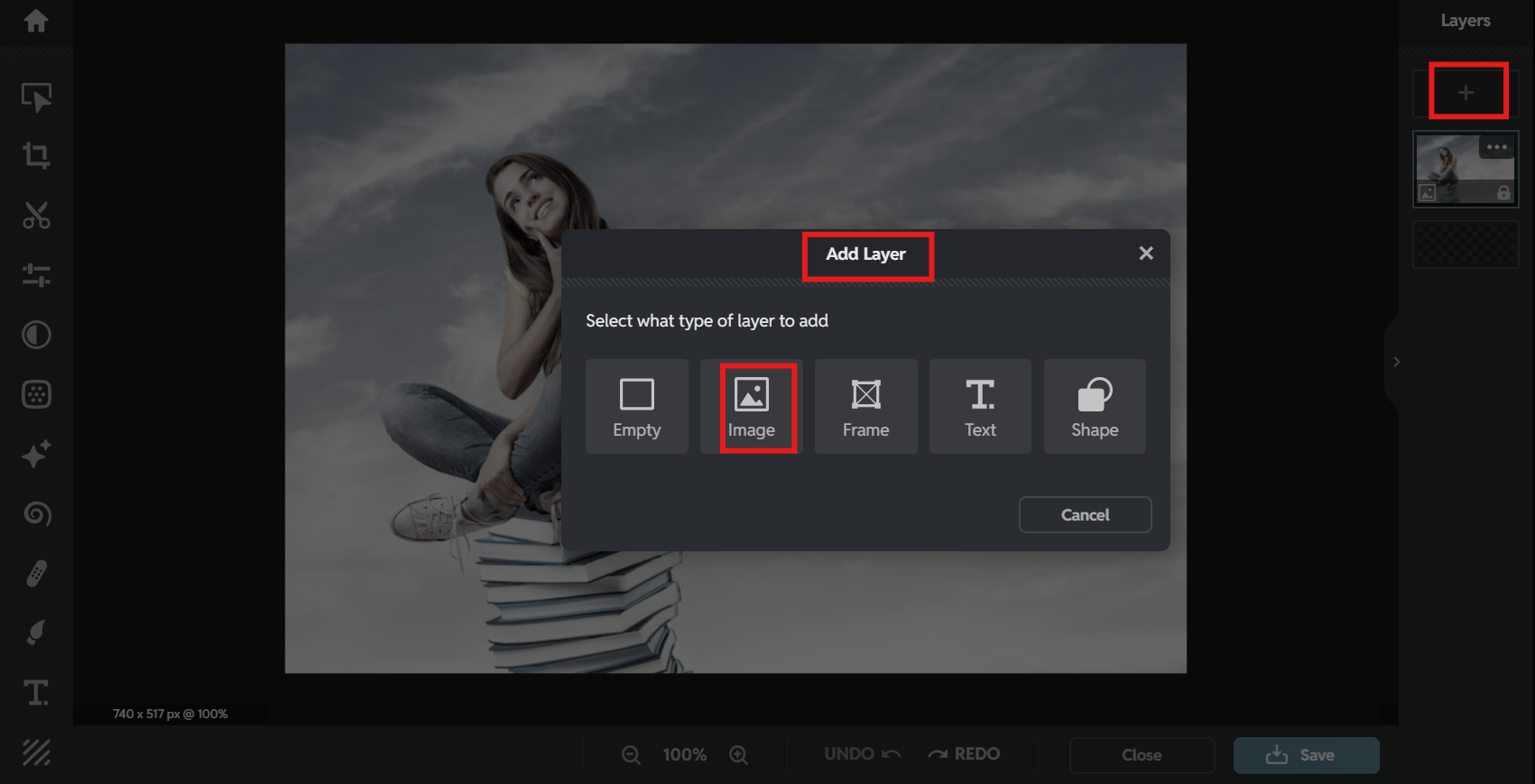Collapse the Layers panel with chevron arrow

(1396, 362)
